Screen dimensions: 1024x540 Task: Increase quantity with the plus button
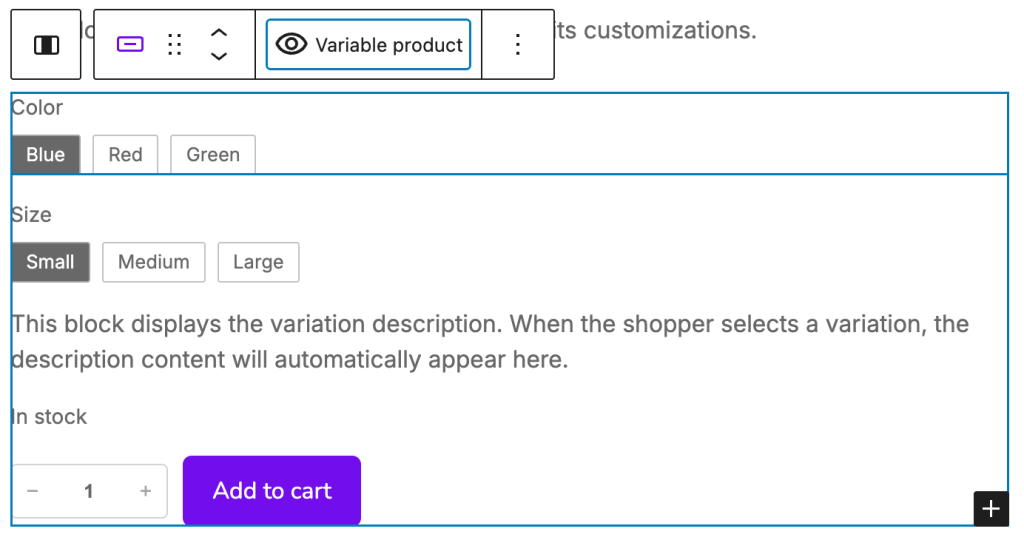click(146, 491)
